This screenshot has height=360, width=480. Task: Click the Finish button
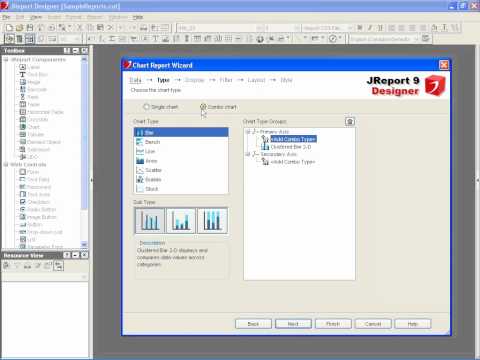(x=333, y=324)
